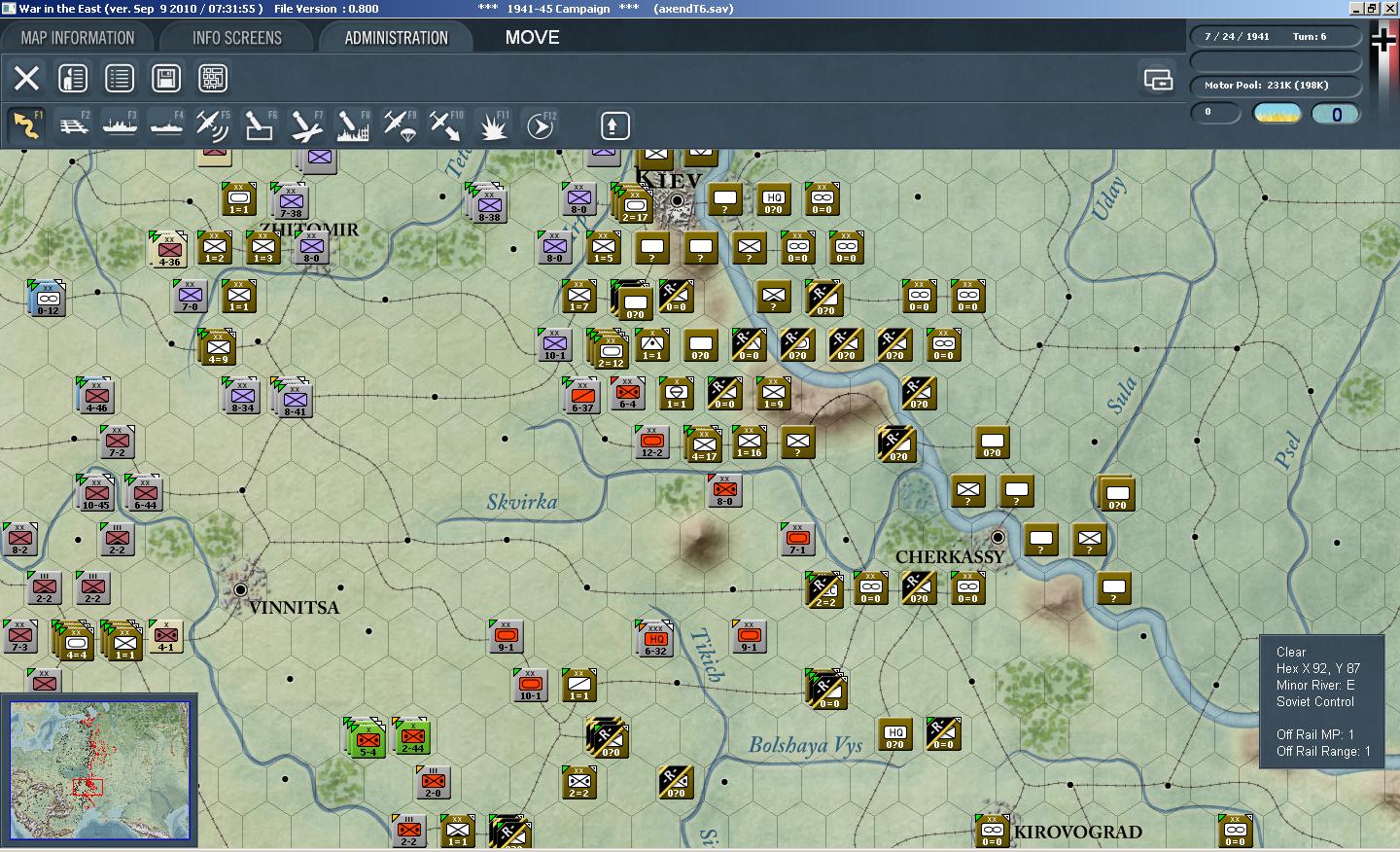Select the purple 8-41 unit stack
The image size is (1400, 852).
pyautogui.click(x=294, y=399)
